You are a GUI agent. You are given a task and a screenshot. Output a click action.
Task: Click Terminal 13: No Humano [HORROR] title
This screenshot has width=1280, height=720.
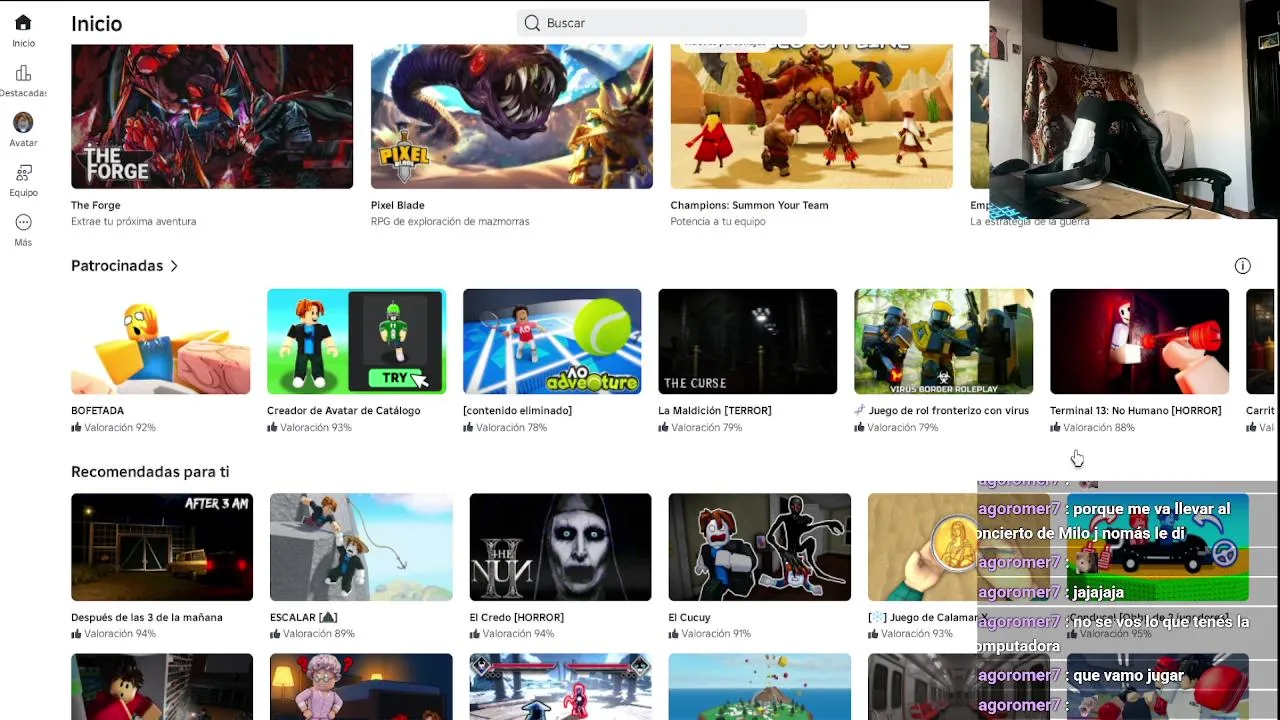click(x=1135, y=411)
